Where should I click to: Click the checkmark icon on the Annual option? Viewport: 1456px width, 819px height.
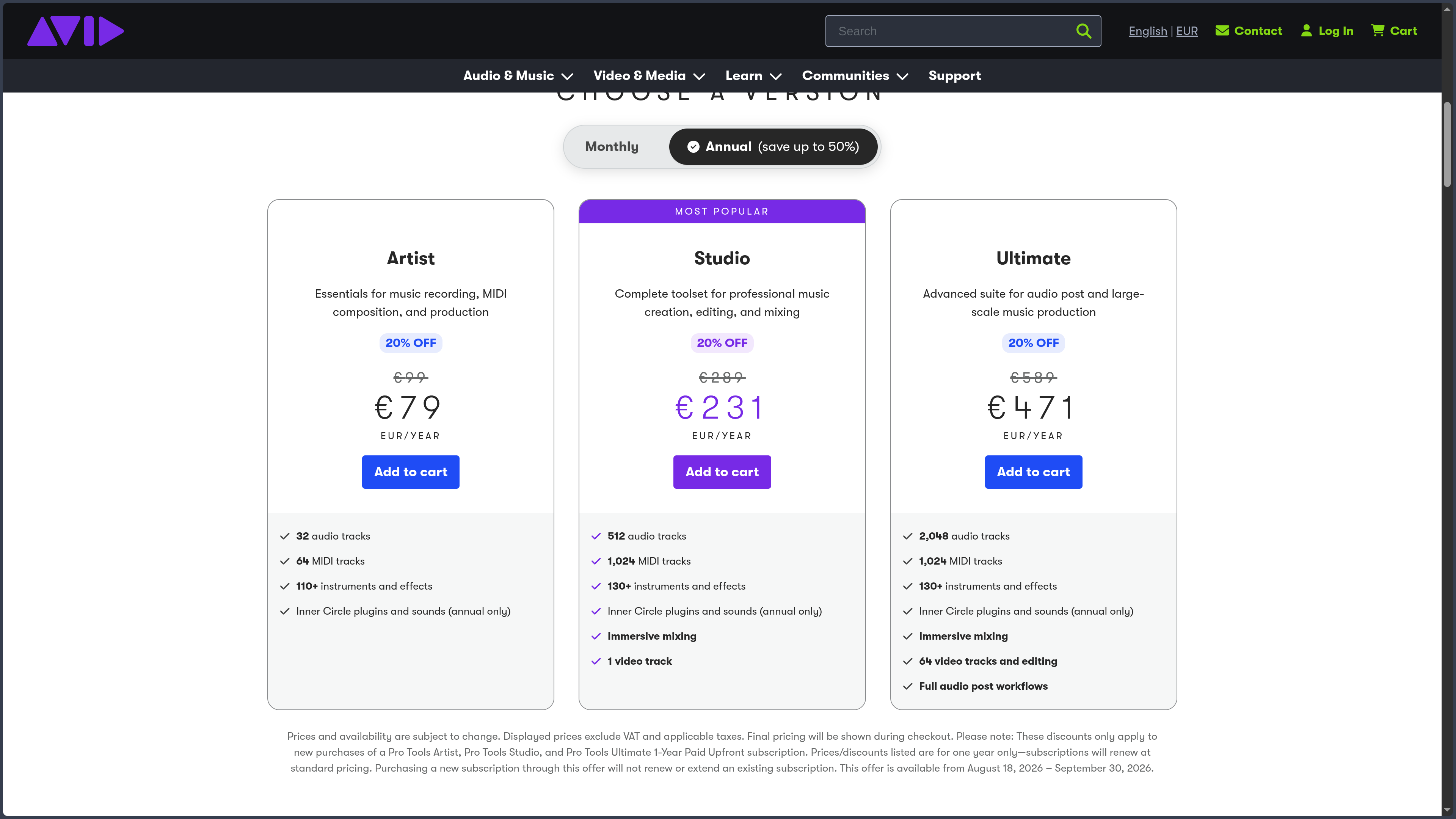pos(693,147)
